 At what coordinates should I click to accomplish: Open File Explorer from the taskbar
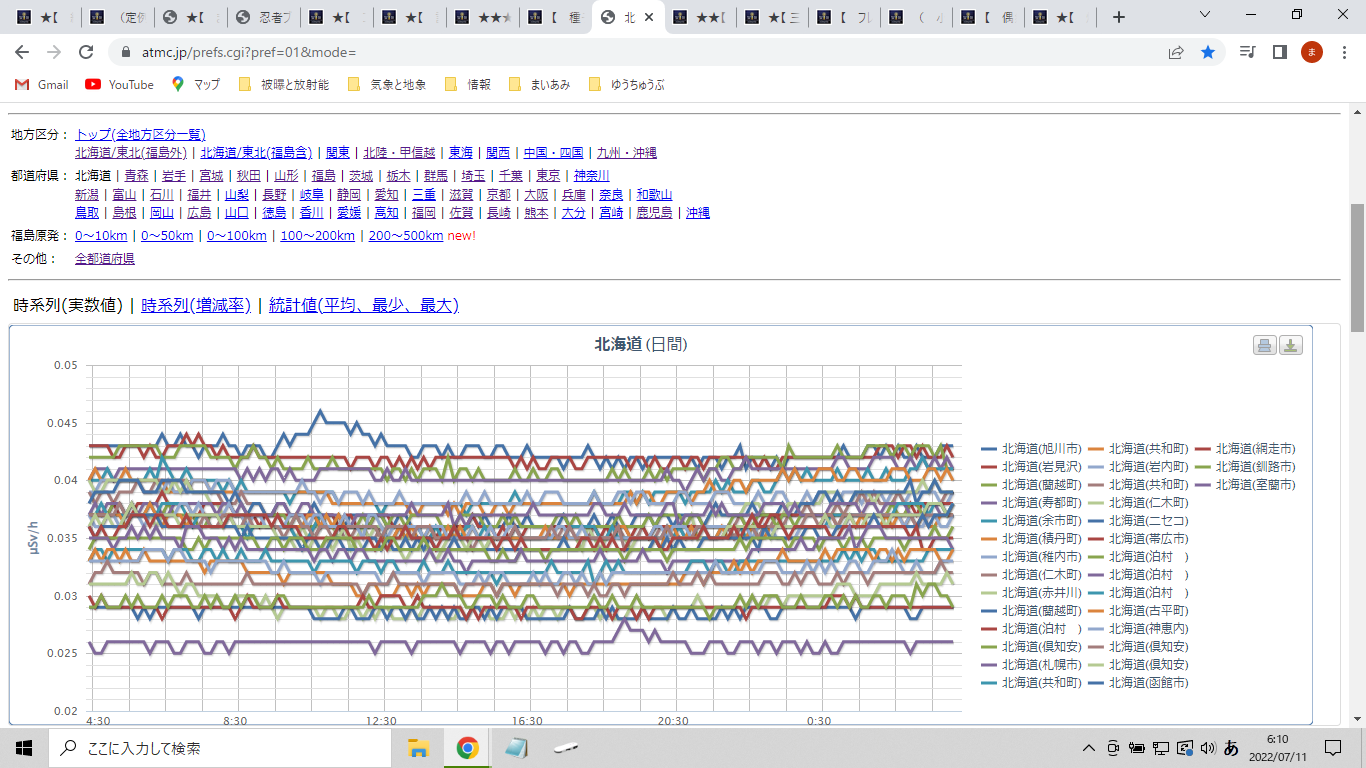point(418,748)
